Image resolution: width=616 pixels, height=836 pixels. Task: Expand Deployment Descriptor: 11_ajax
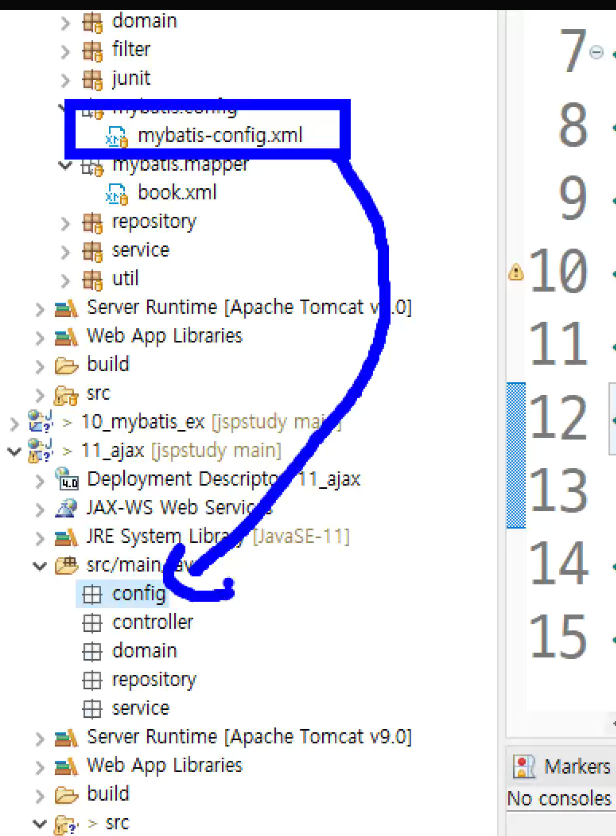click(x=40, y=480)
